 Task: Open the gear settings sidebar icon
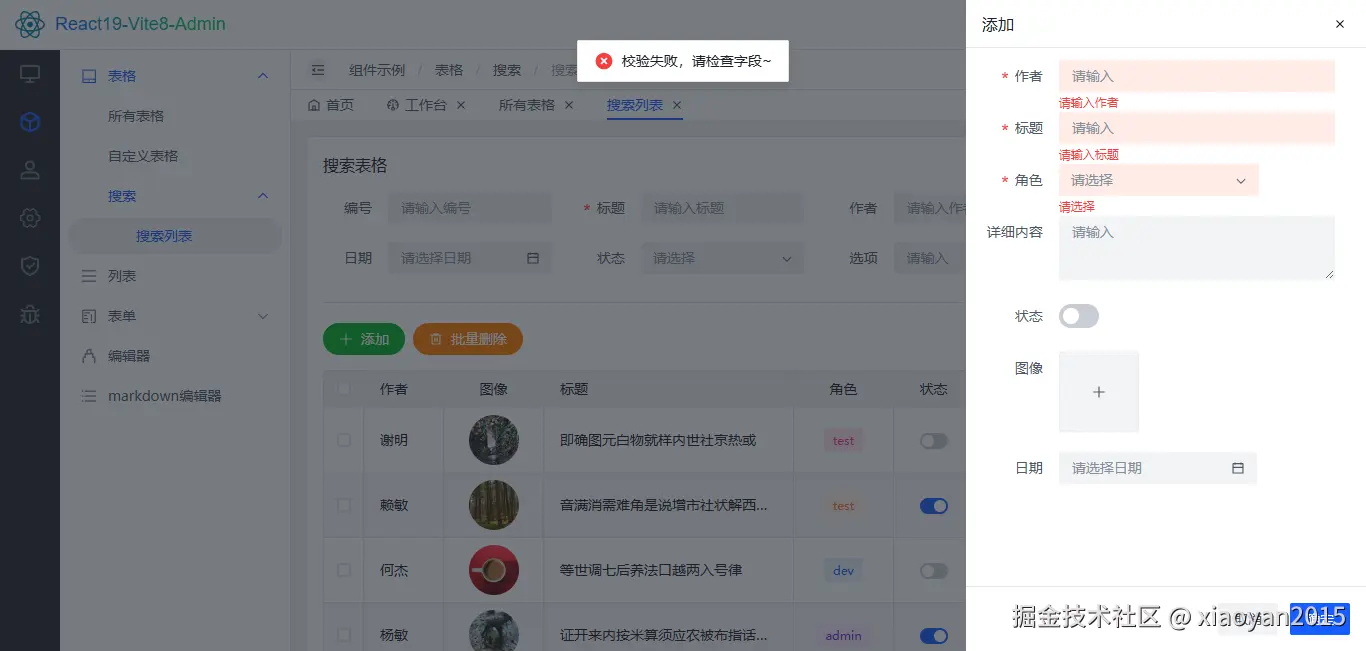(x=30, y=218)
